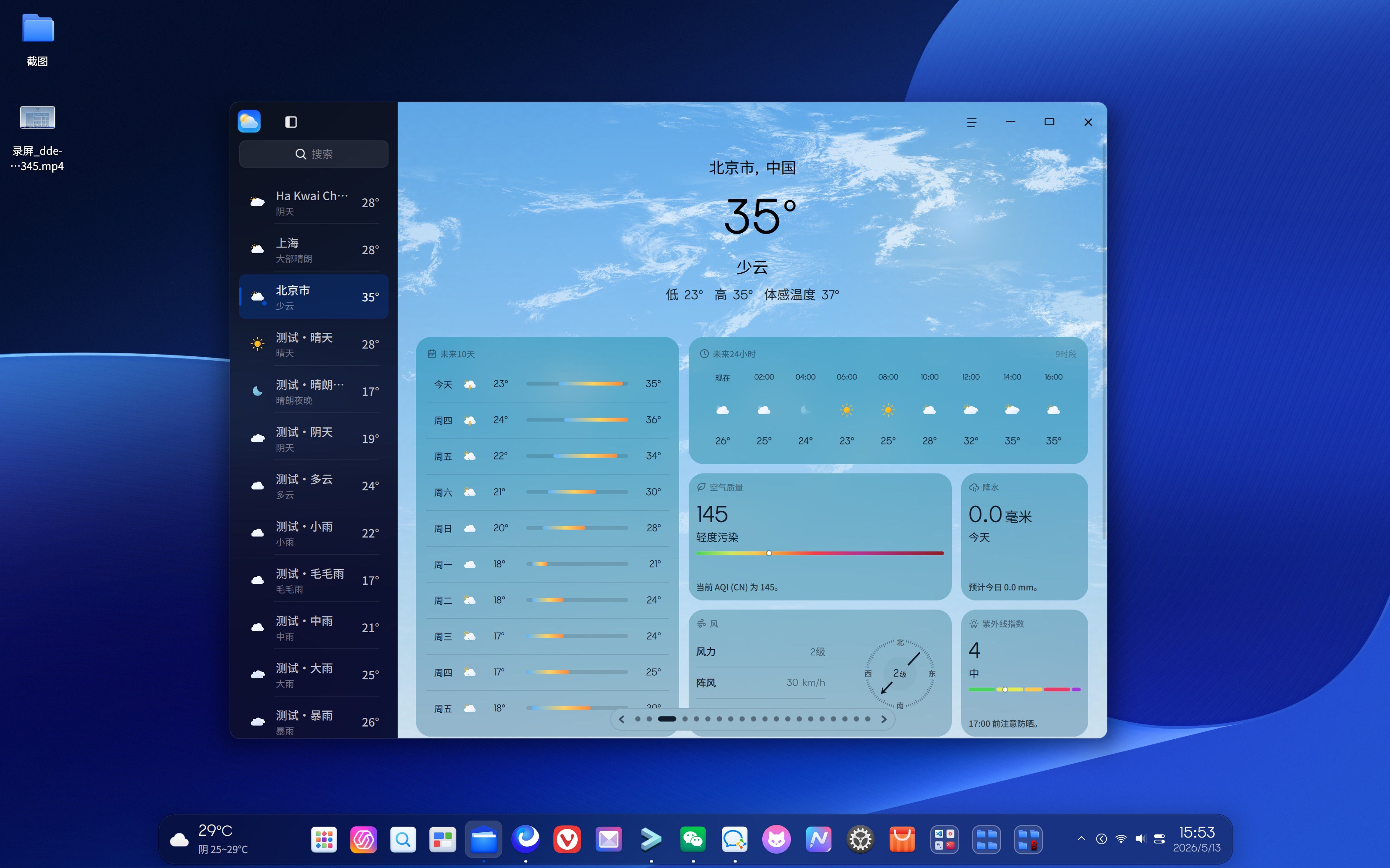The image size is (1390, 868).
Task: Jump to first dot in pager
Action: (x=638, y=719)
